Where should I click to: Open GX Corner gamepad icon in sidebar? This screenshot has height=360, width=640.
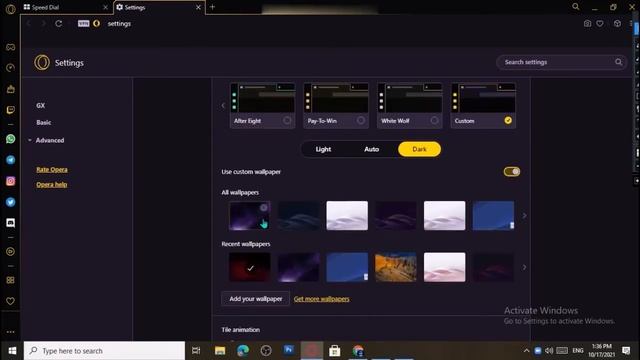pyautogui.click(x=11, y=47)
